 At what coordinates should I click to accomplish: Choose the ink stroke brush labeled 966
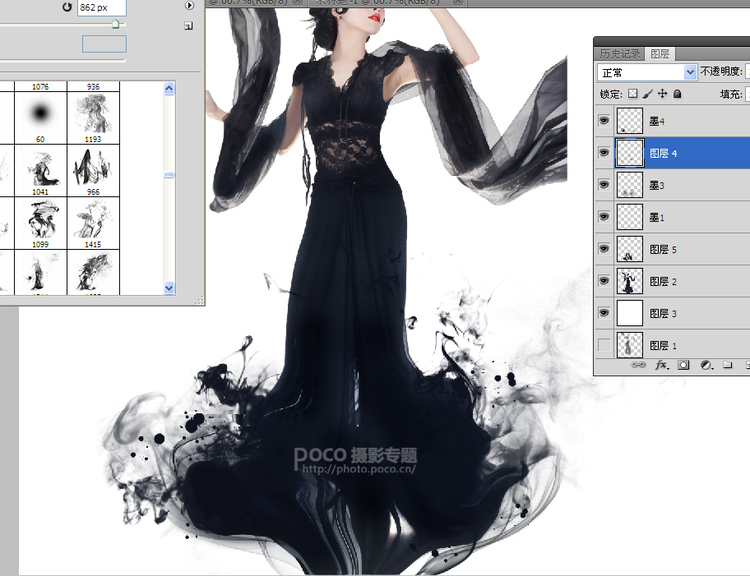pyautogui.click(x=93, y=170)
